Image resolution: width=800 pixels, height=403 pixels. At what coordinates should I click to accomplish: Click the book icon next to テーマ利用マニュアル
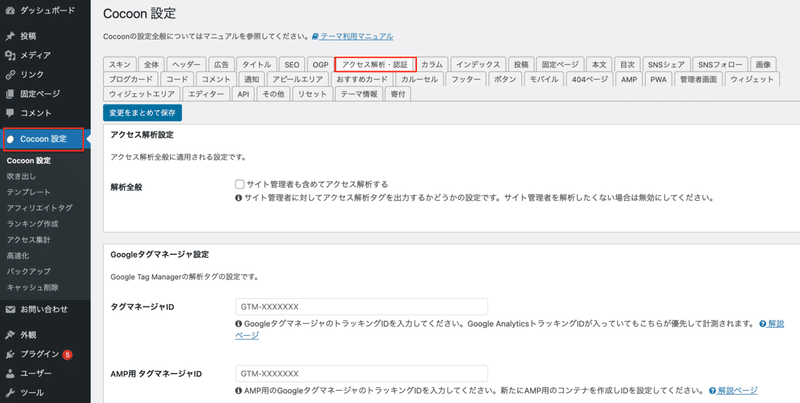[315, 36]
